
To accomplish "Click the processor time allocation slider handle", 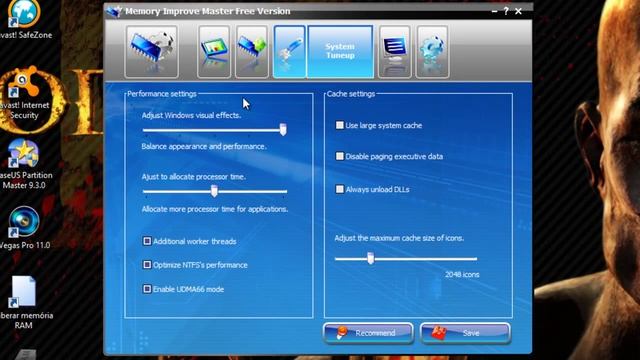I will 214,191.
